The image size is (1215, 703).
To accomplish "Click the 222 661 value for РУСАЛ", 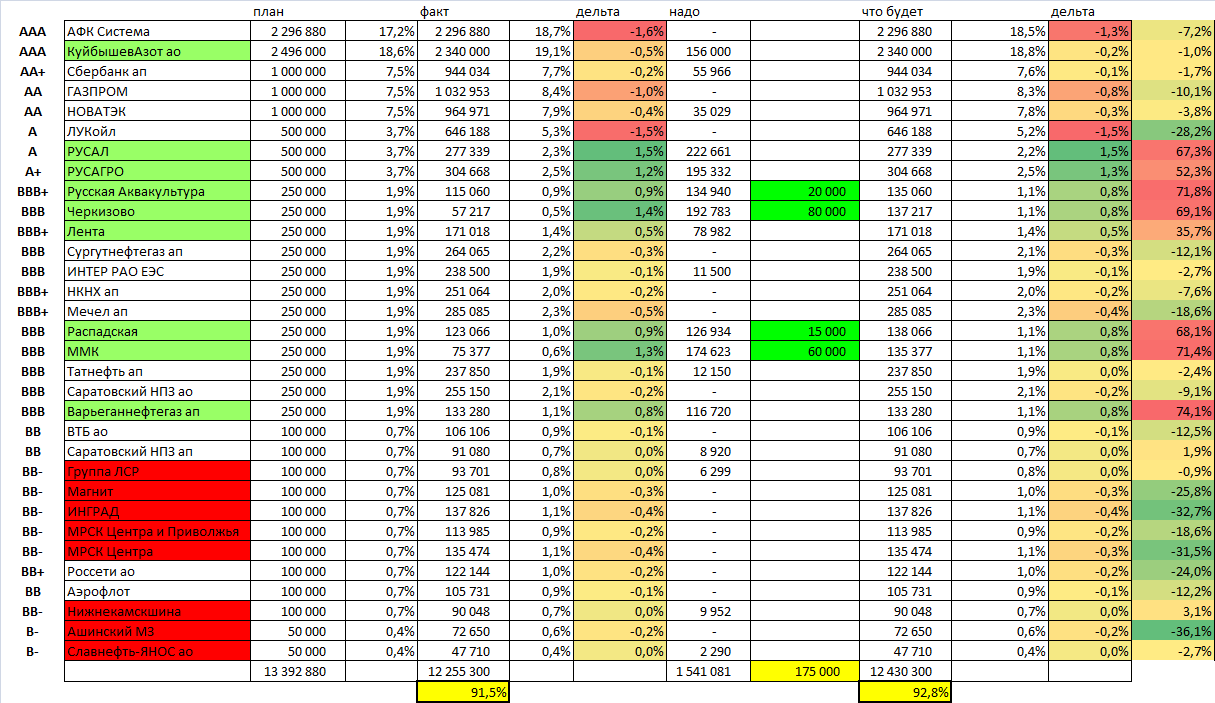I will [x=708, y=151].
